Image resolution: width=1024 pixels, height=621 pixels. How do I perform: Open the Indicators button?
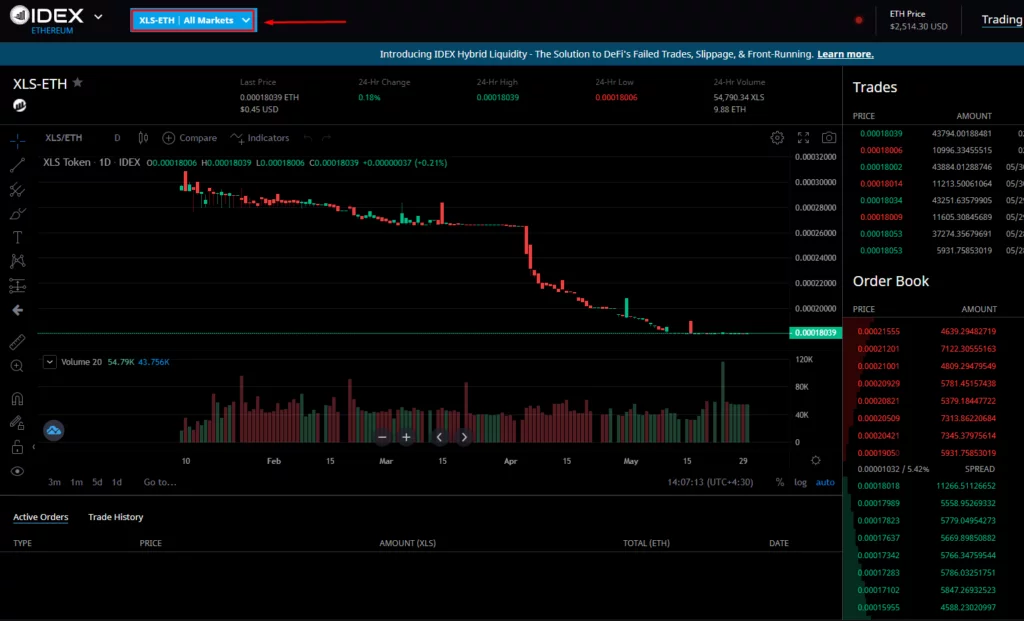click(260, 138)
